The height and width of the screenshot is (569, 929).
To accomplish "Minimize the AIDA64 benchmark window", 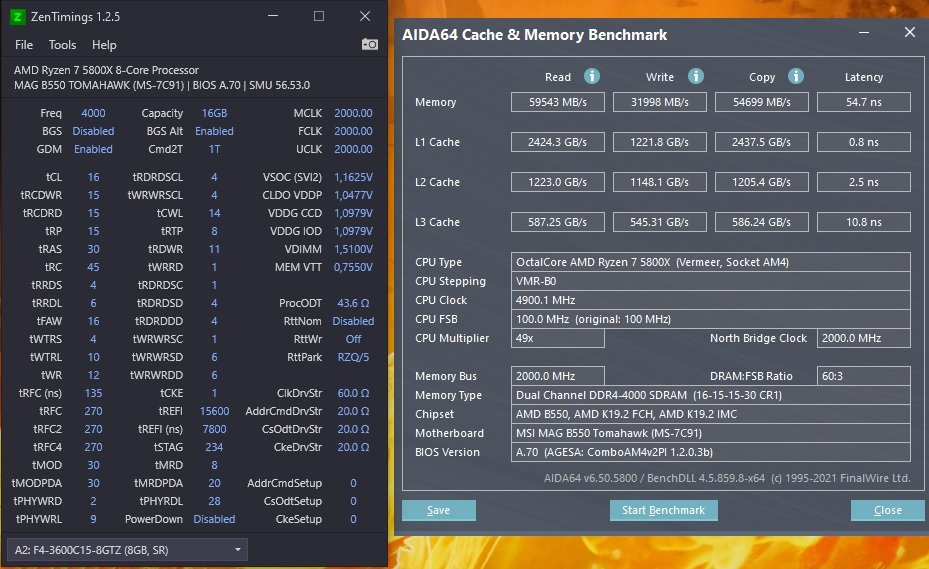I will (864, 33).
